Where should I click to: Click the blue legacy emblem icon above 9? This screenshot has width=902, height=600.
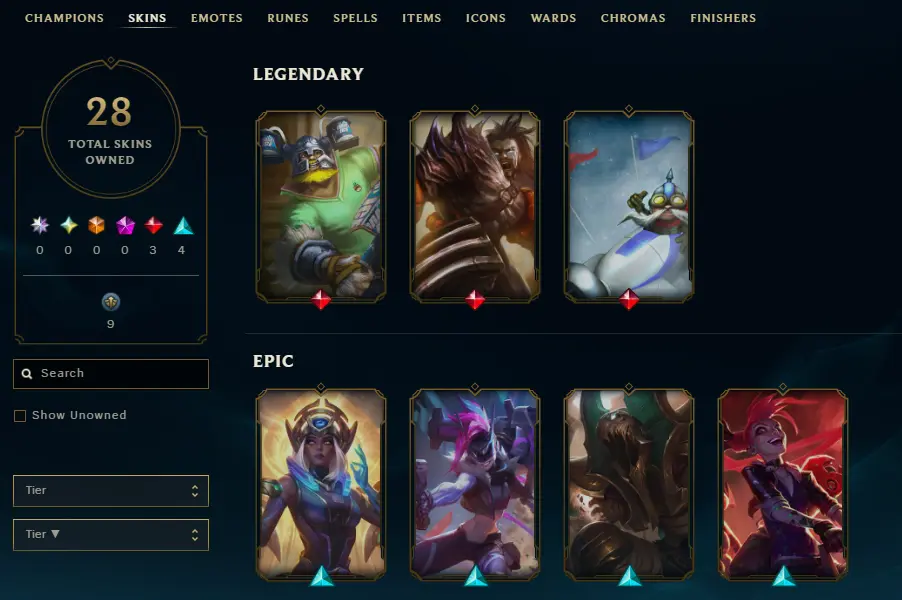(x=110, y=301)
